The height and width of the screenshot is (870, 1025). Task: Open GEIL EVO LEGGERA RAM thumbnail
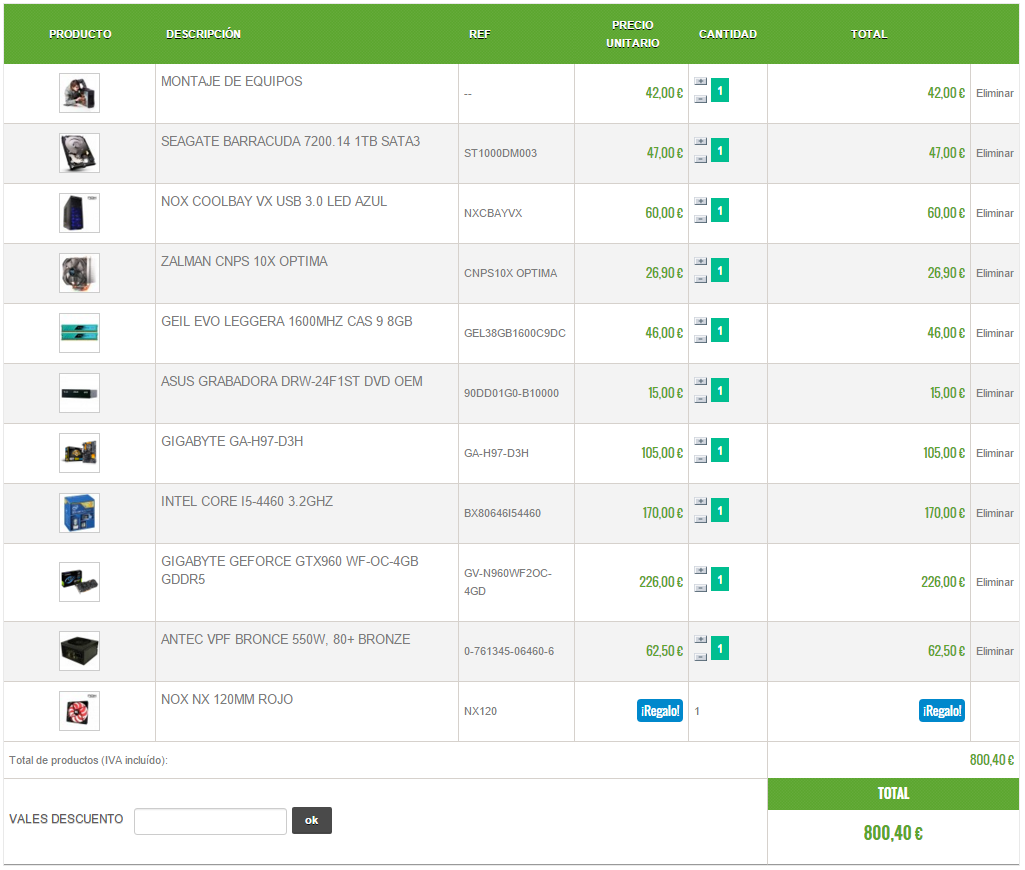[79, 333]
